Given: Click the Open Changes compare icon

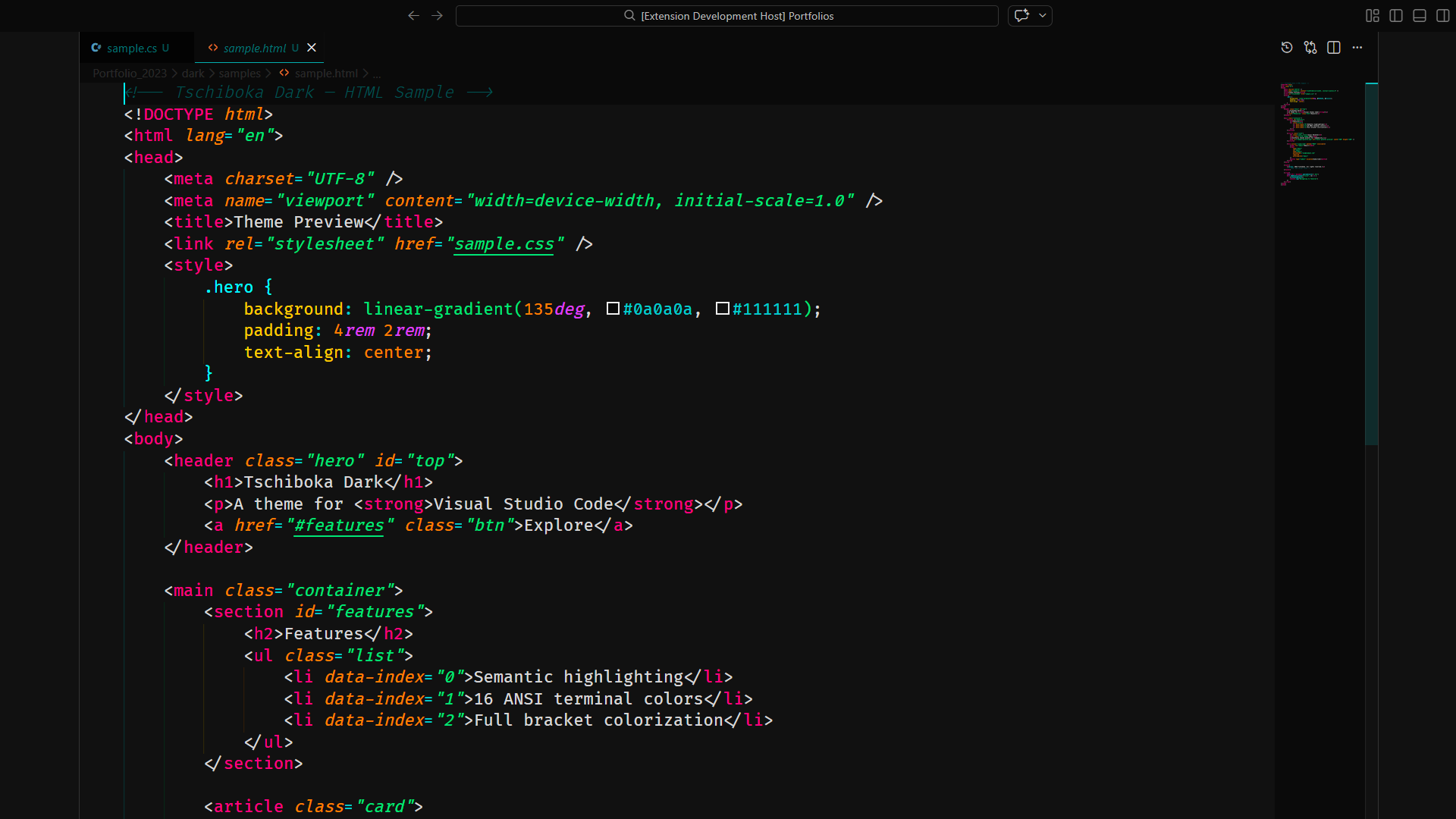Looking at the screenshot, I should tap(1310, 47).
